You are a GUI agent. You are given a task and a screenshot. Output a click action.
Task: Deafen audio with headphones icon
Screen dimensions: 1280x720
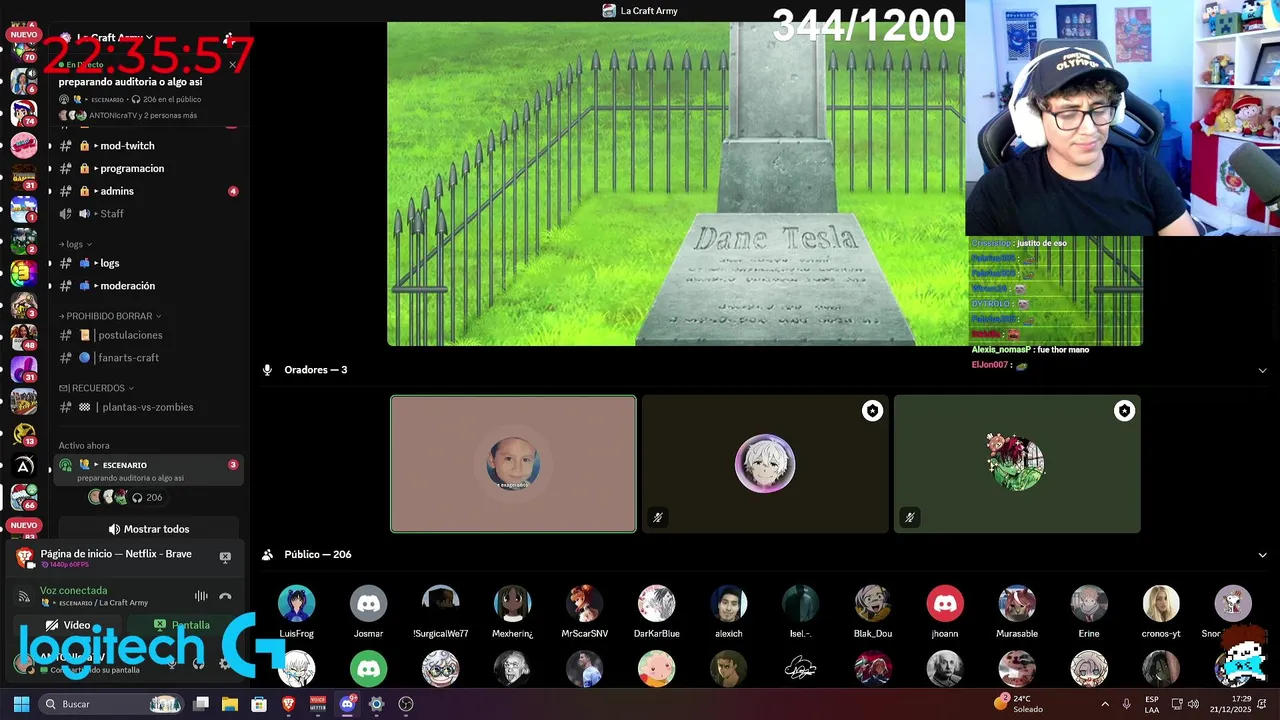pos(198,663)
